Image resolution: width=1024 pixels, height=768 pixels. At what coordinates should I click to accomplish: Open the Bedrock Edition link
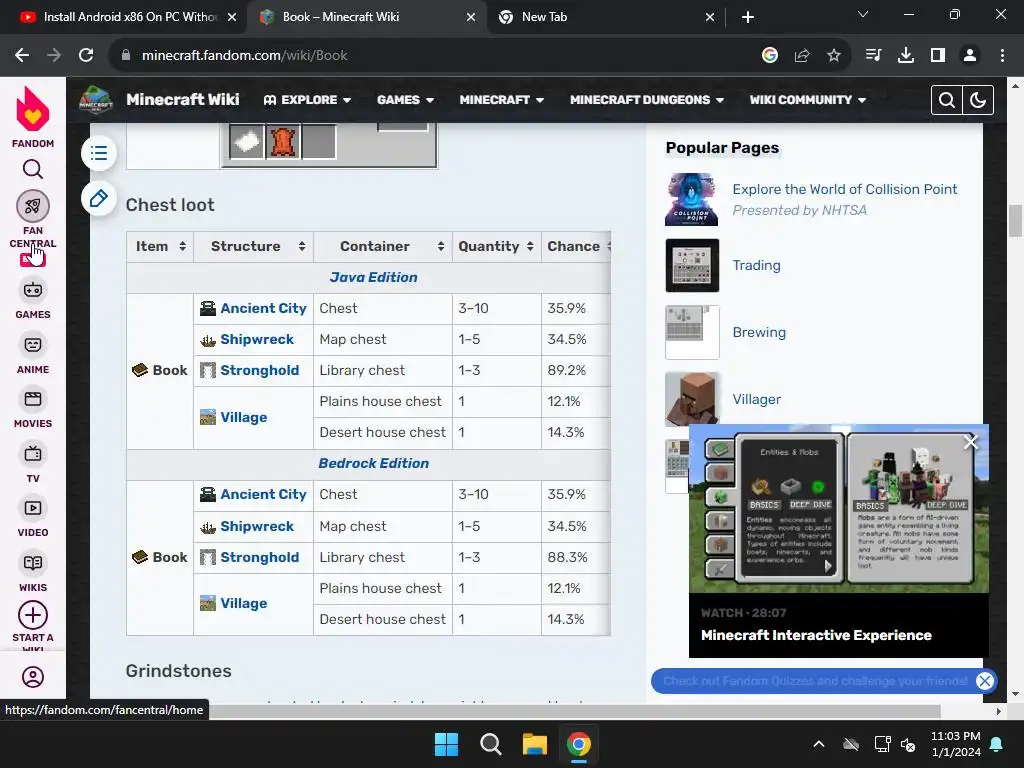(374, 463)
